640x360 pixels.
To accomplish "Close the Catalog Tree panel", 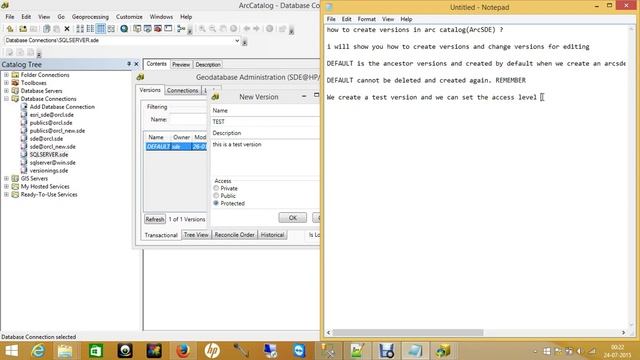I will coord(137,64).
